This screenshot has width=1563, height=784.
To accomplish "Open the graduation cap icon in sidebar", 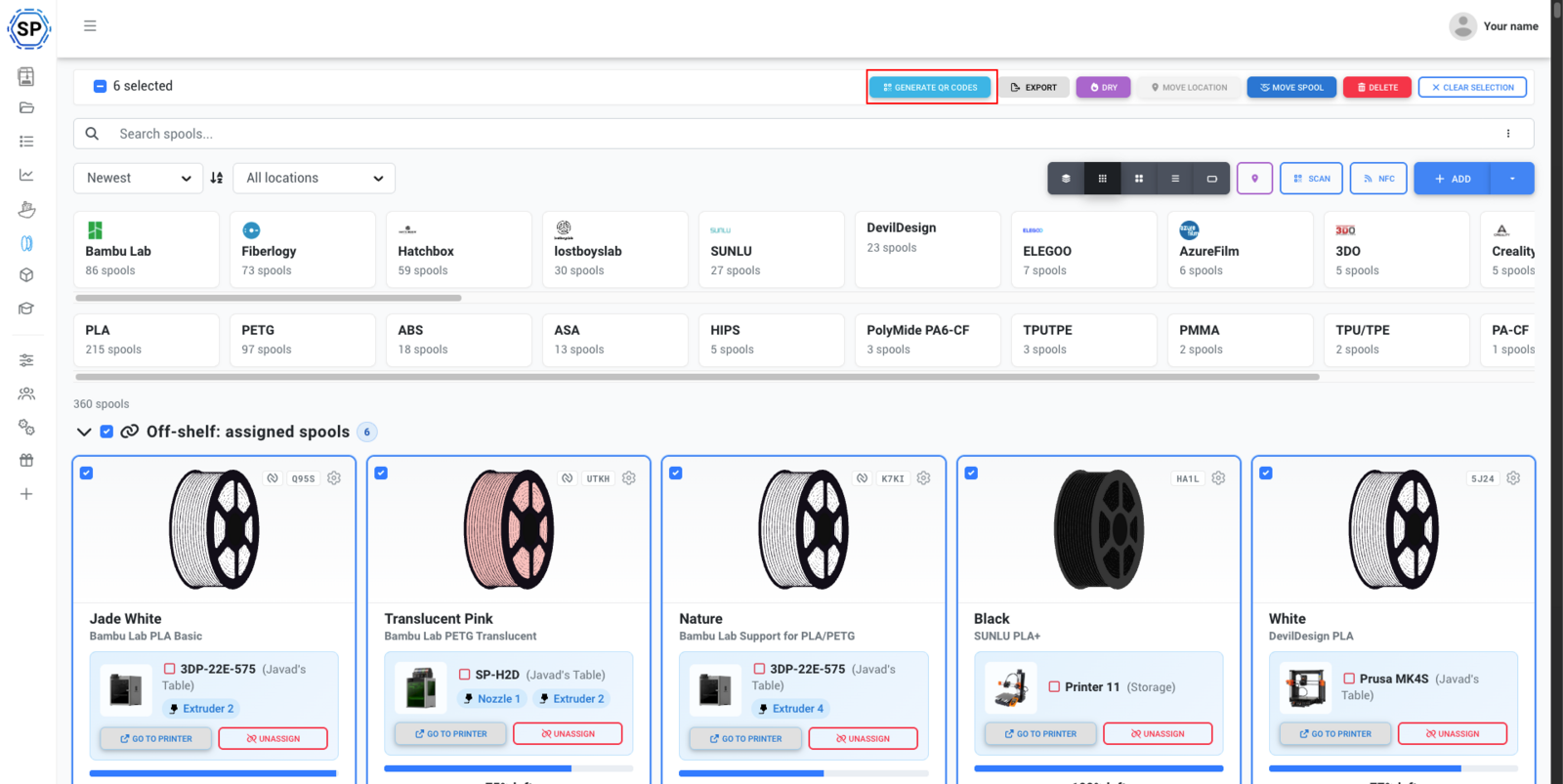I will [x=26, y=309].
